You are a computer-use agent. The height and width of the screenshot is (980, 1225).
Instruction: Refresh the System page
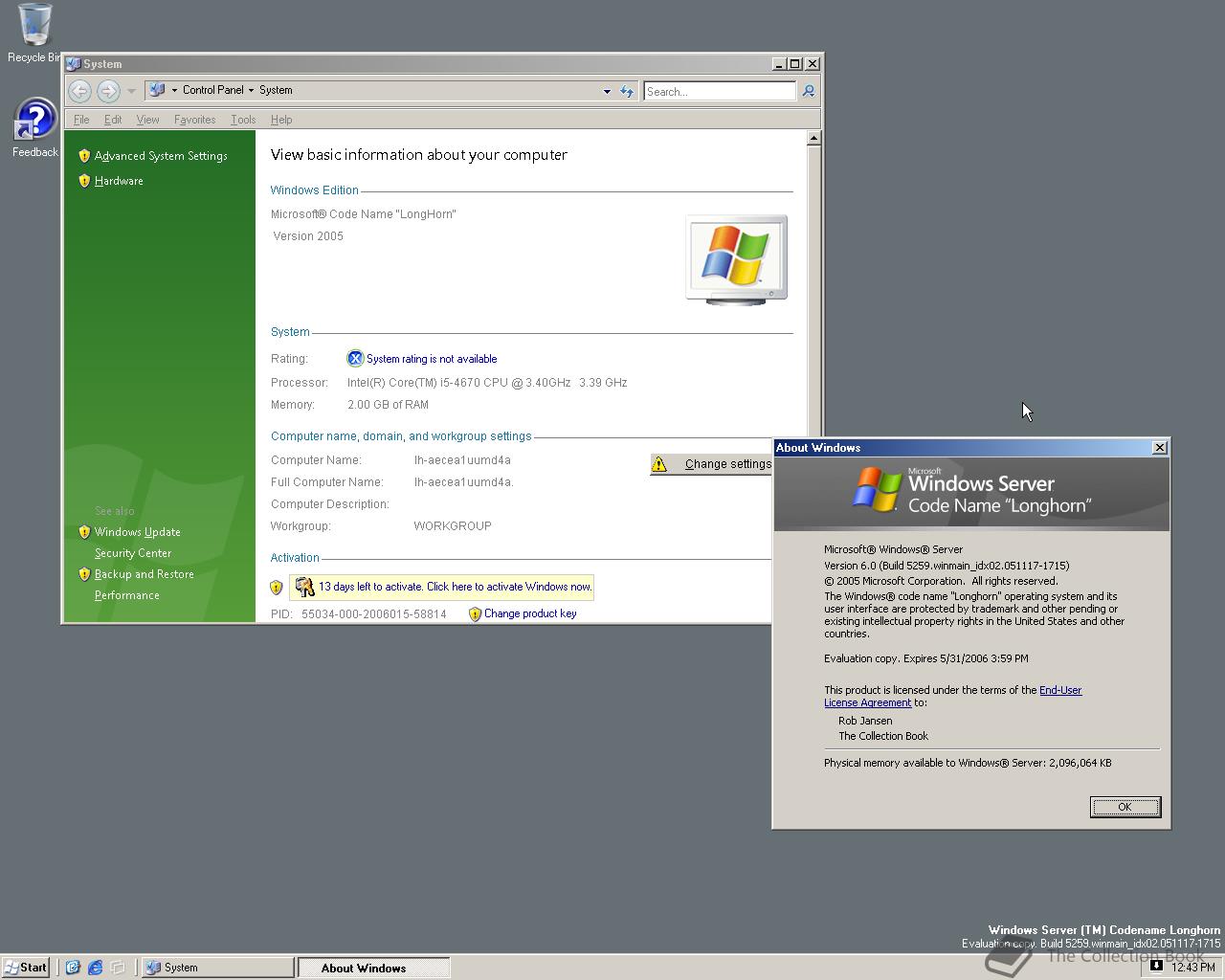click(627, 91)
